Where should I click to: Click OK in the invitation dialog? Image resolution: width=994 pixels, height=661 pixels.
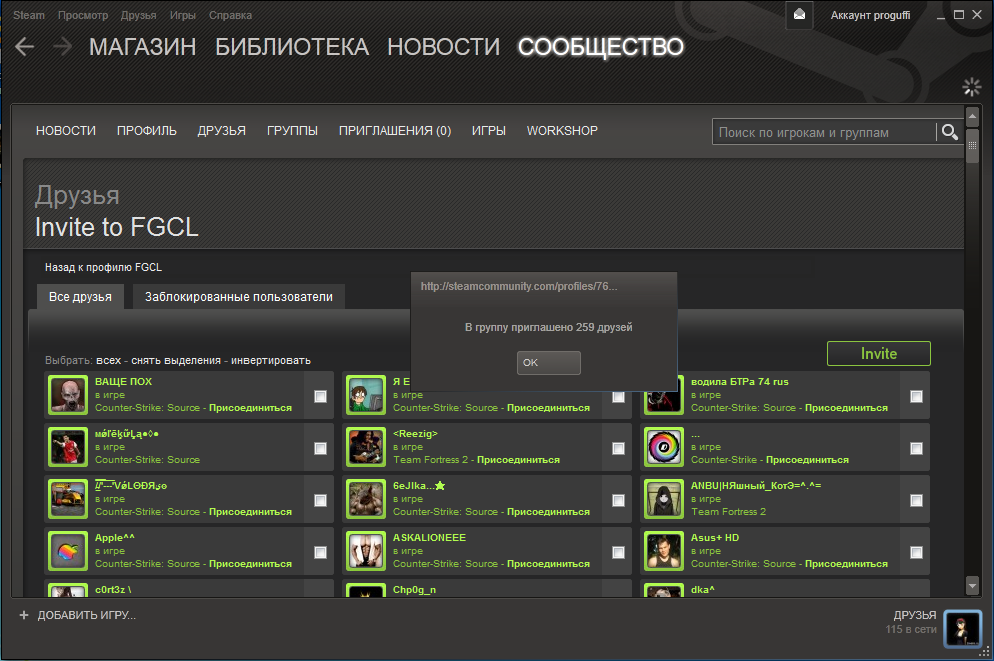tap(548, 363)
